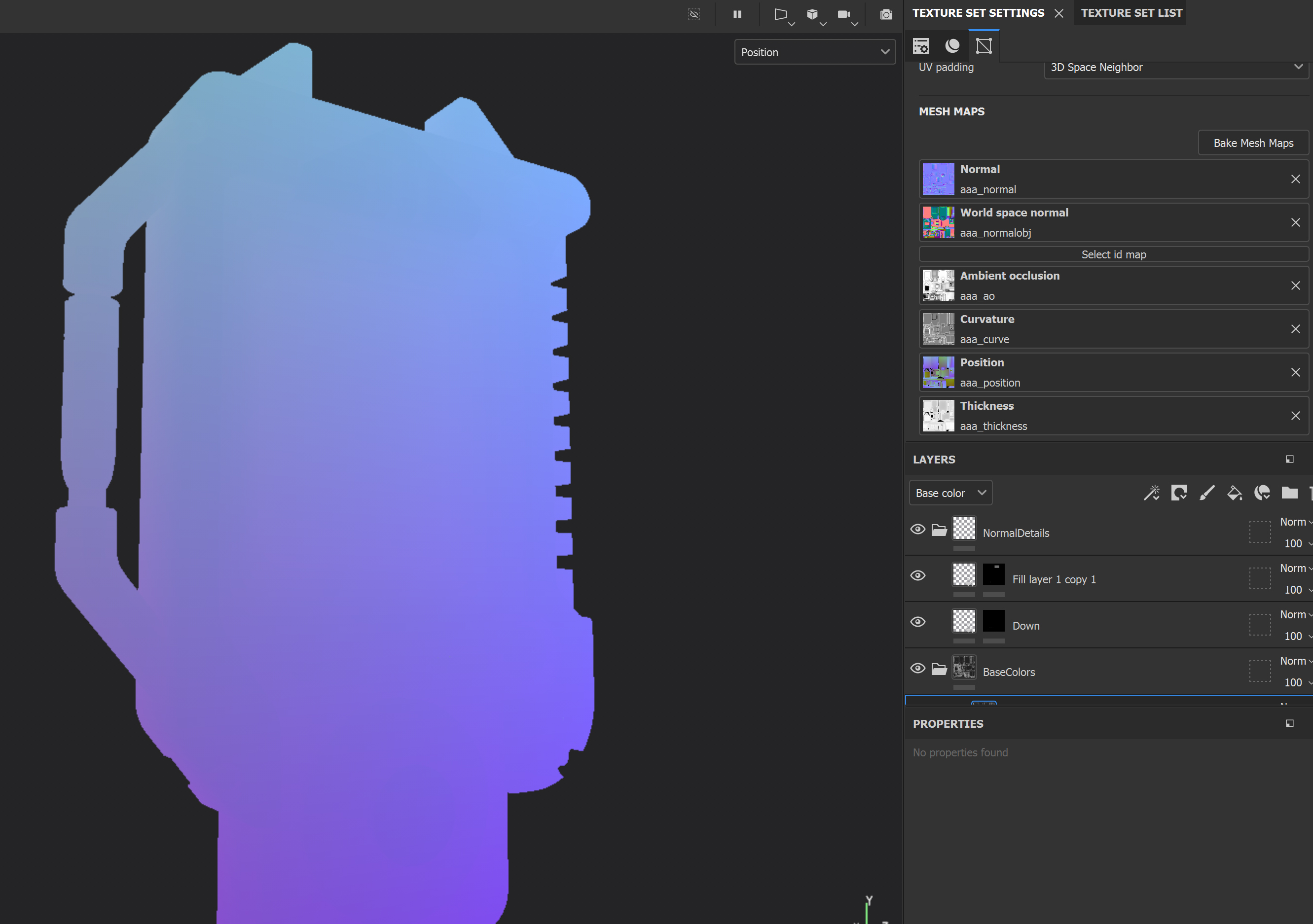Change opacity of the BaseColors group
This screenshot has height=924, width=1313.
(x=1292, y=682)
